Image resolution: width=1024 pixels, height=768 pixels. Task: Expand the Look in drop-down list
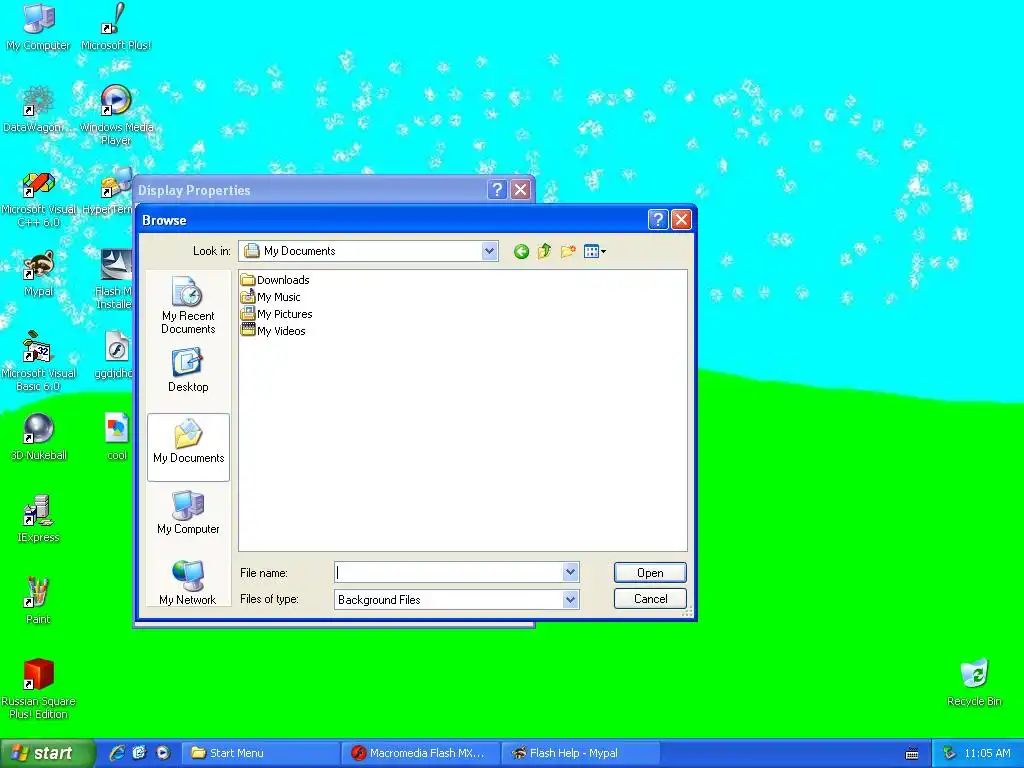tap(489, 251)
